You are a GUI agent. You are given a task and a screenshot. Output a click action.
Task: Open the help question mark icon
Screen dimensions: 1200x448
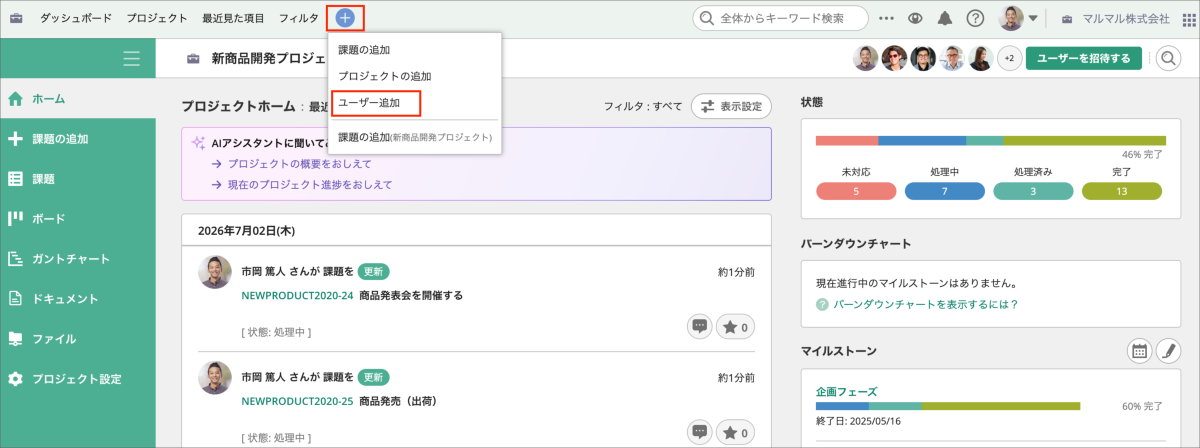point(975,18)
